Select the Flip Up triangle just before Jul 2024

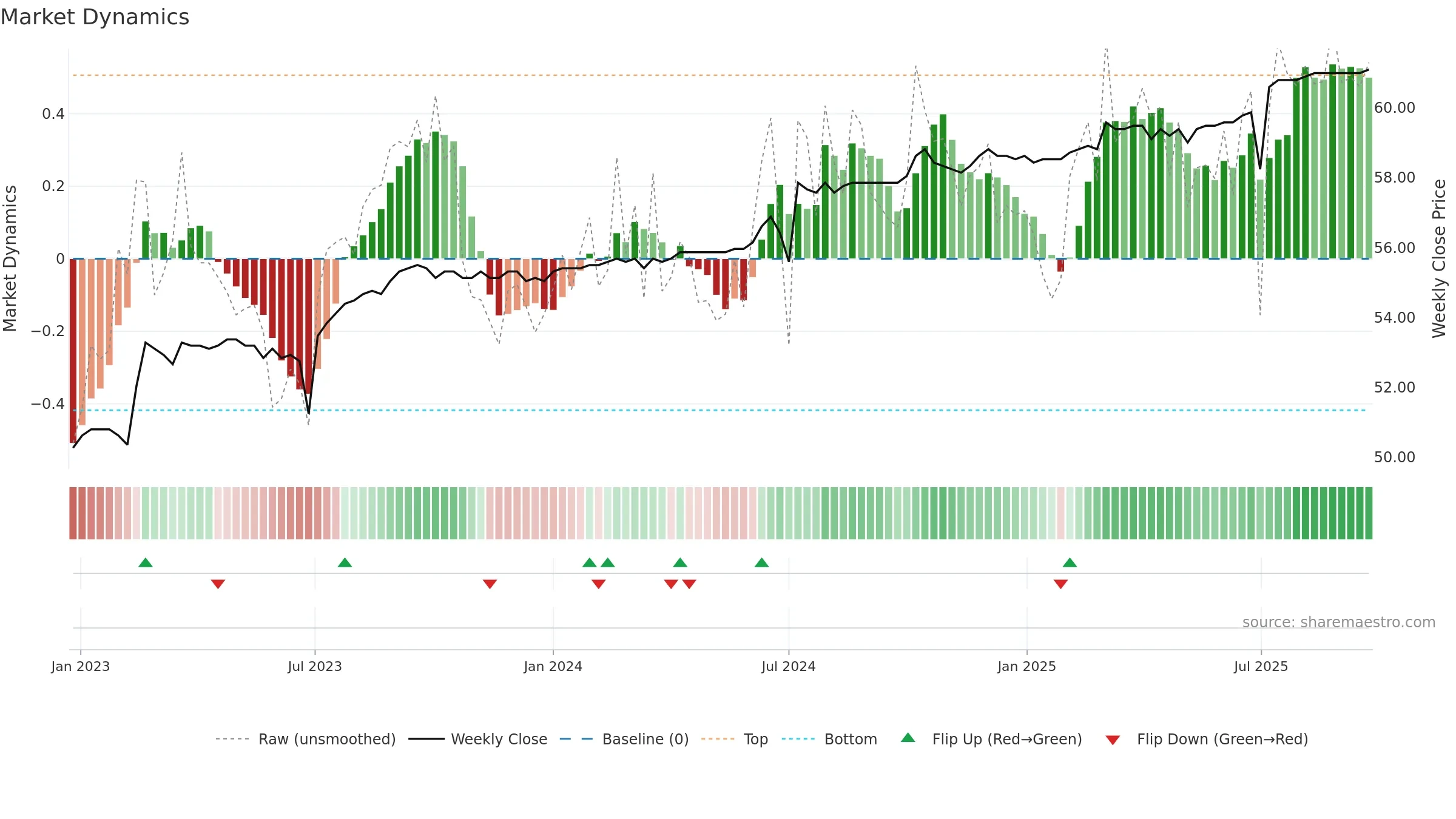click(x=762, y=562)
